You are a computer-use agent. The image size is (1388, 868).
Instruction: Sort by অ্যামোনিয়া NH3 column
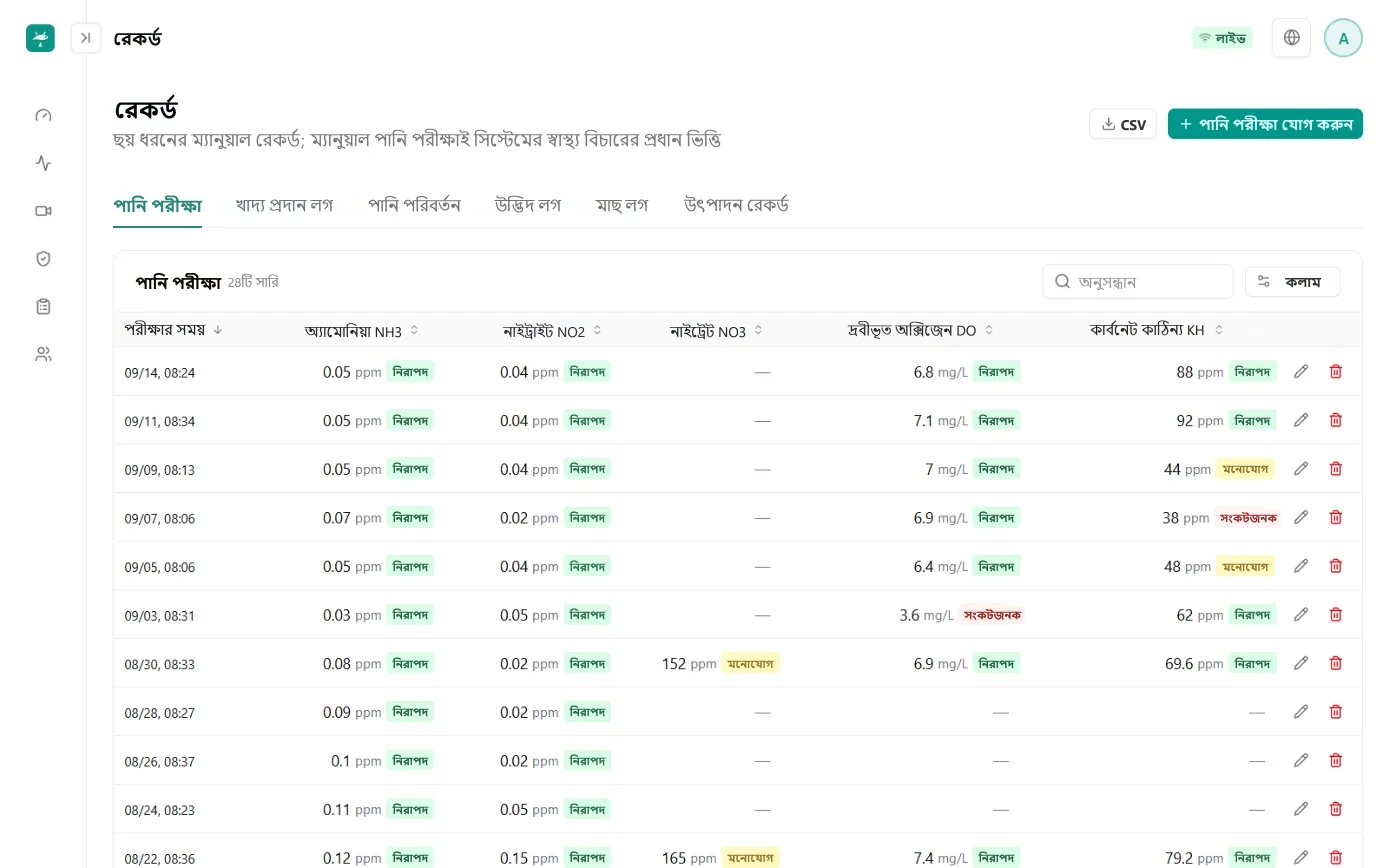pyautogui.click(x=362, y=331)
